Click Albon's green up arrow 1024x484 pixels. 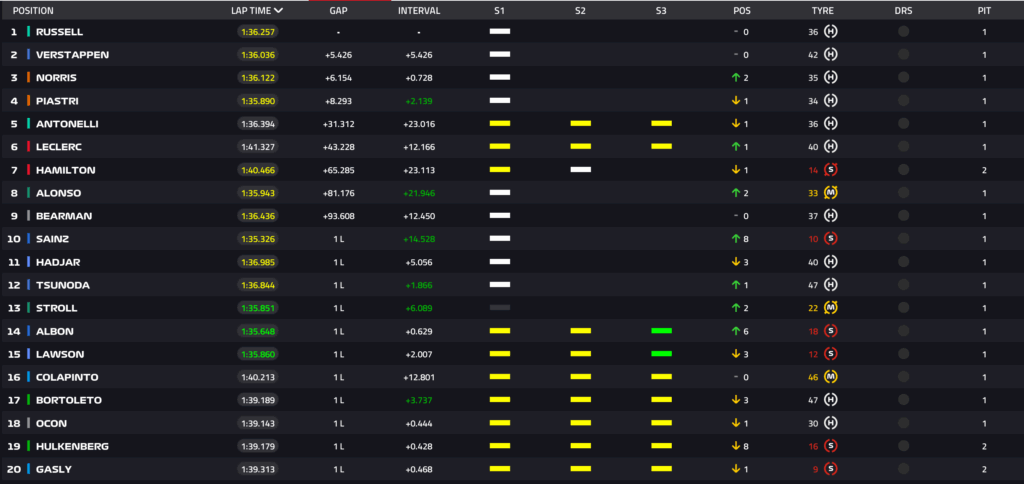tap(736, 331)
